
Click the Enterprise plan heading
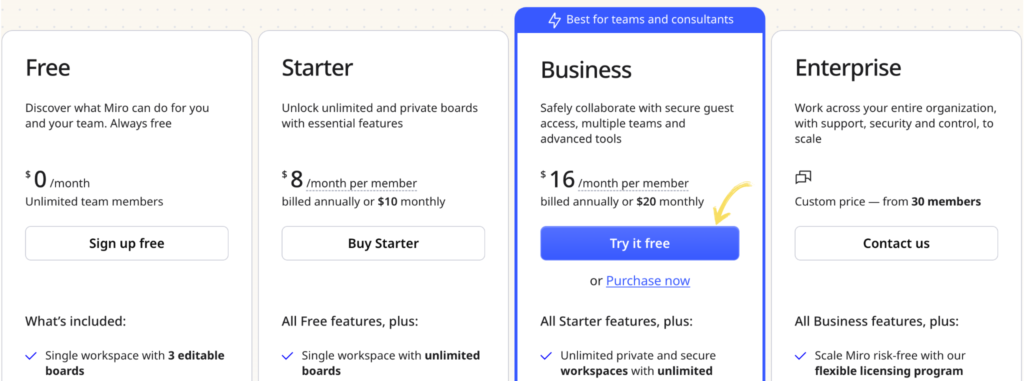(848, 67)
